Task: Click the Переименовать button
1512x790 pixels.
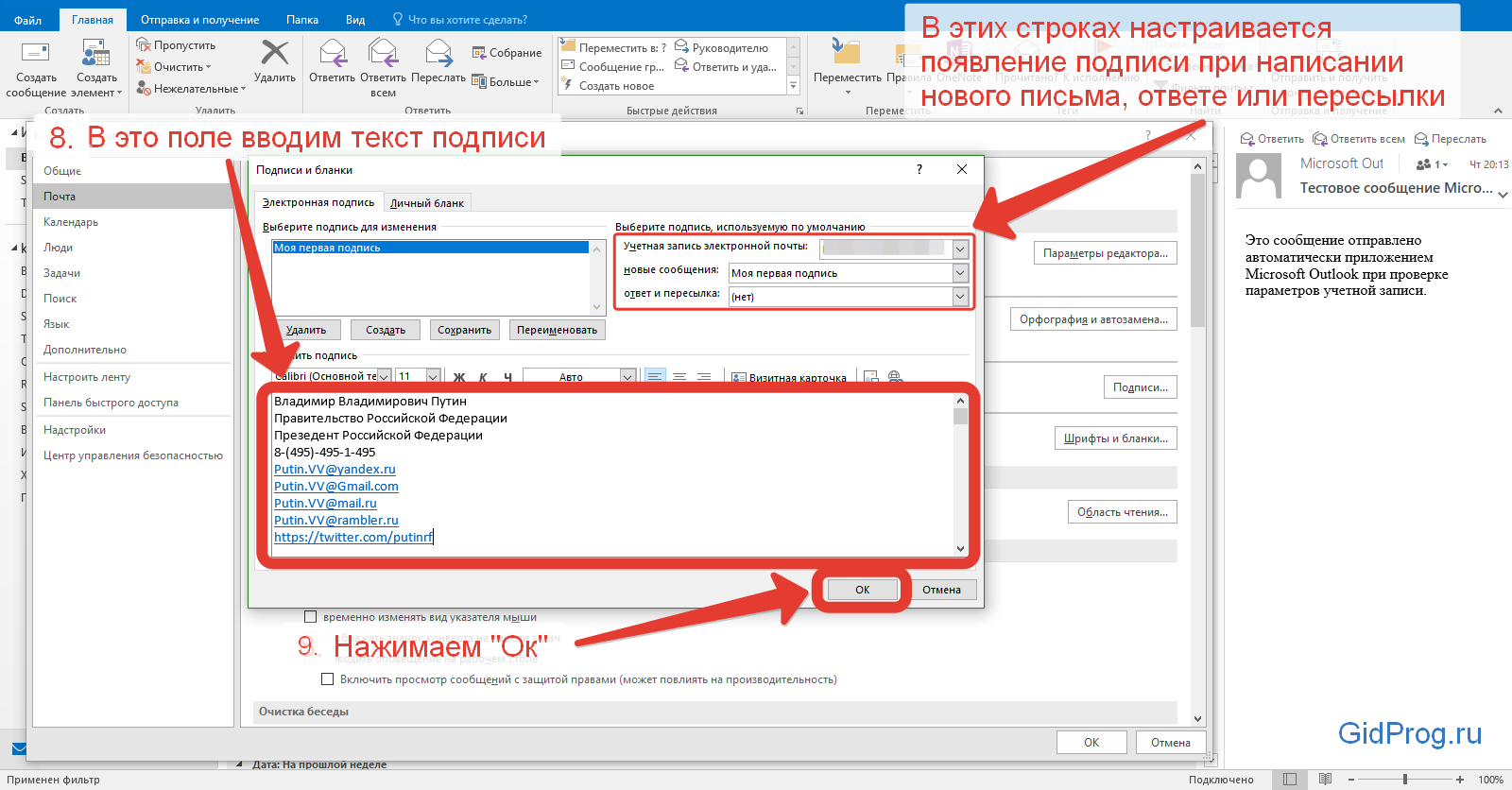Action: (x=557, y=330)
